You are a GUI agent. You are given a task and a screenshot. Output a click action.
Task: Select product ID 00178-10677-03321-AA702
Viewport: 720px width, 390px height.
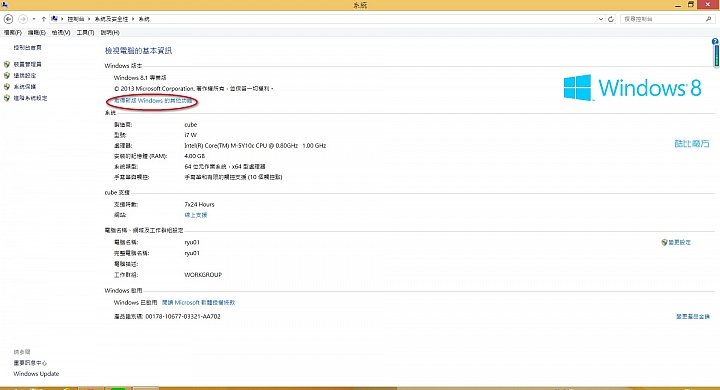pos(183,317)
